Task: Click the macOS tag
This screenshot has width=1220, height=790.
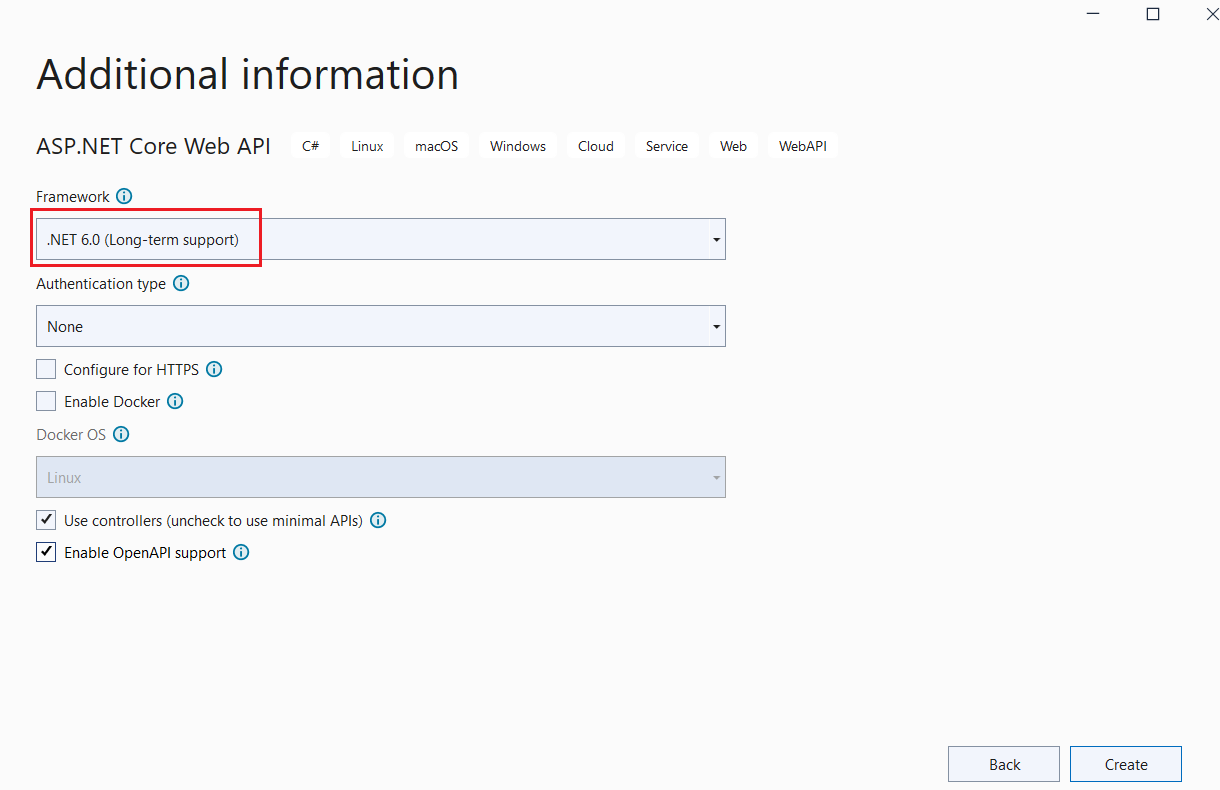Action: tap(436, 145)
